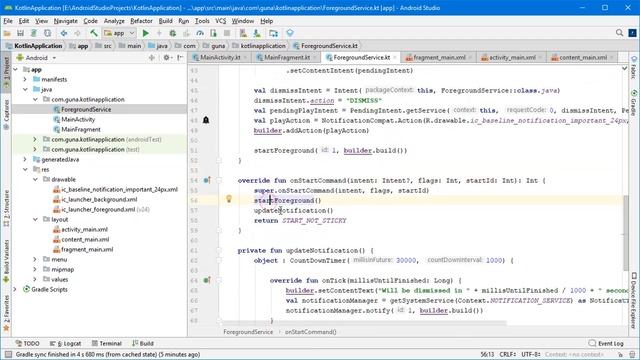Click the project panel settings gear icon

pyautogui.click(x=167, y=58)
